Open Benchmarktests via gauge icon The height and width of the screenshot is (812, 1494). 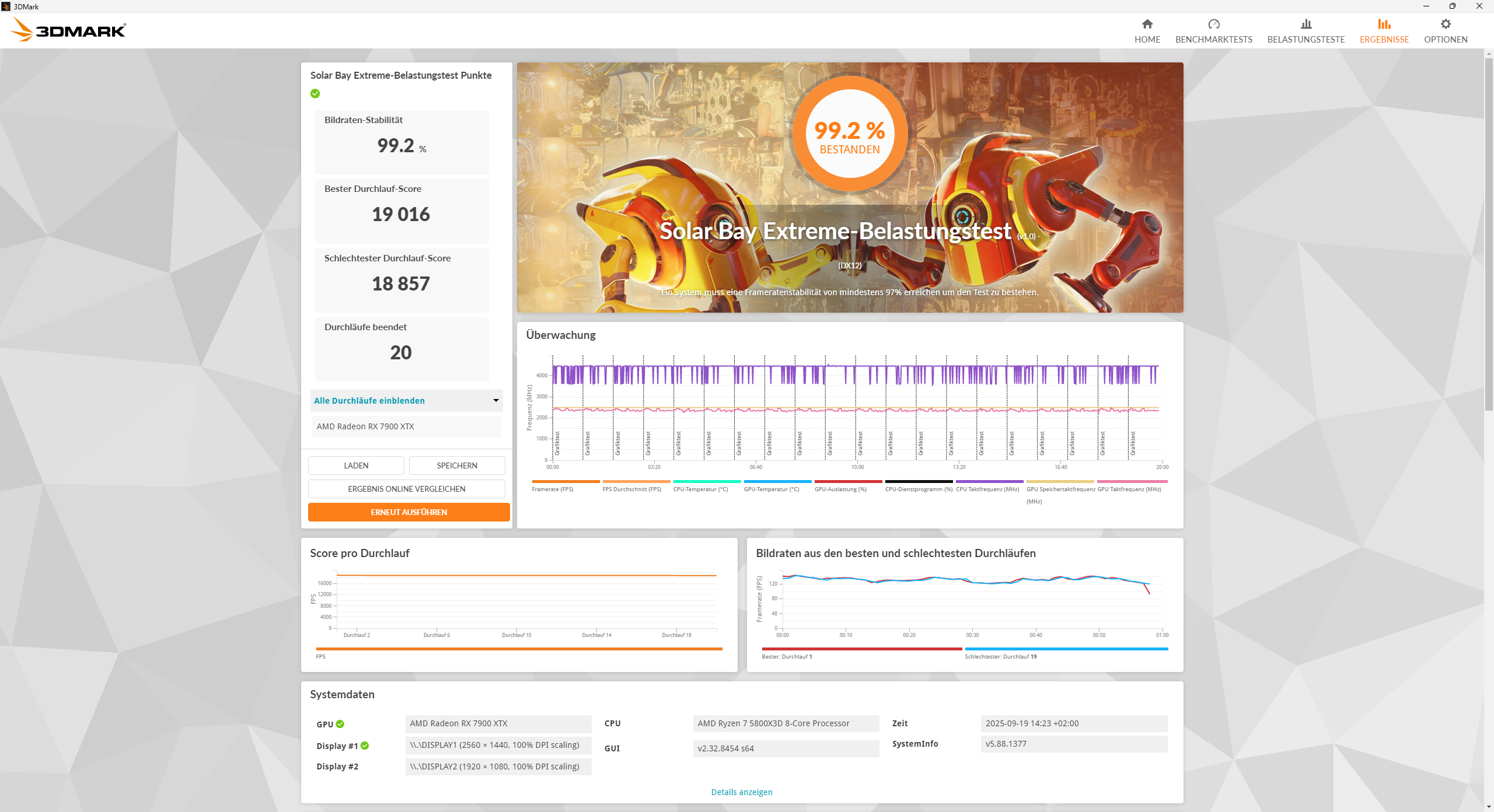coord(1213,24)
